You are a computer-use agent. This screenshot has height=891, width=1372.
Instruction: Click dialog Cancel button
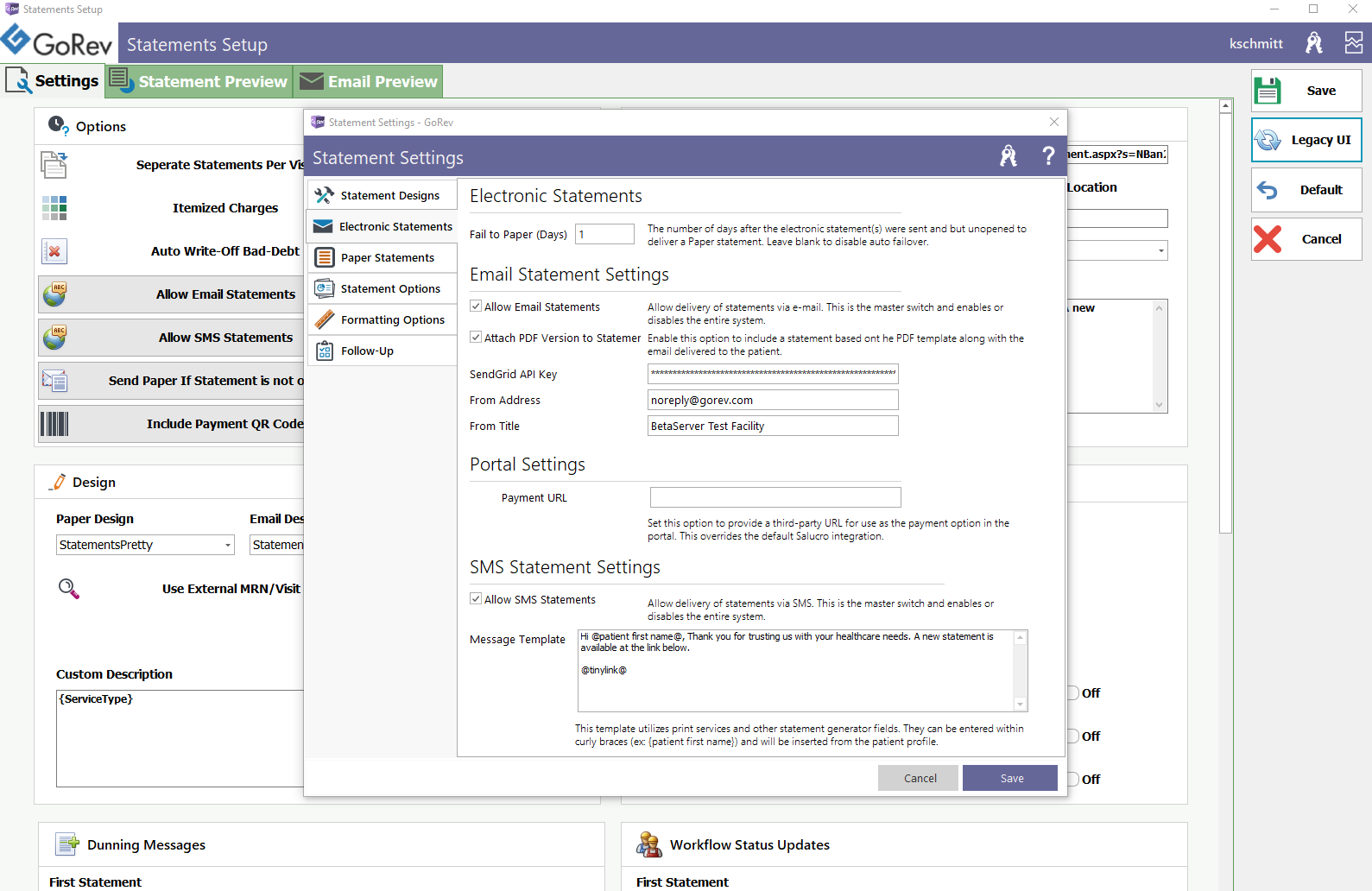(919, 778)
